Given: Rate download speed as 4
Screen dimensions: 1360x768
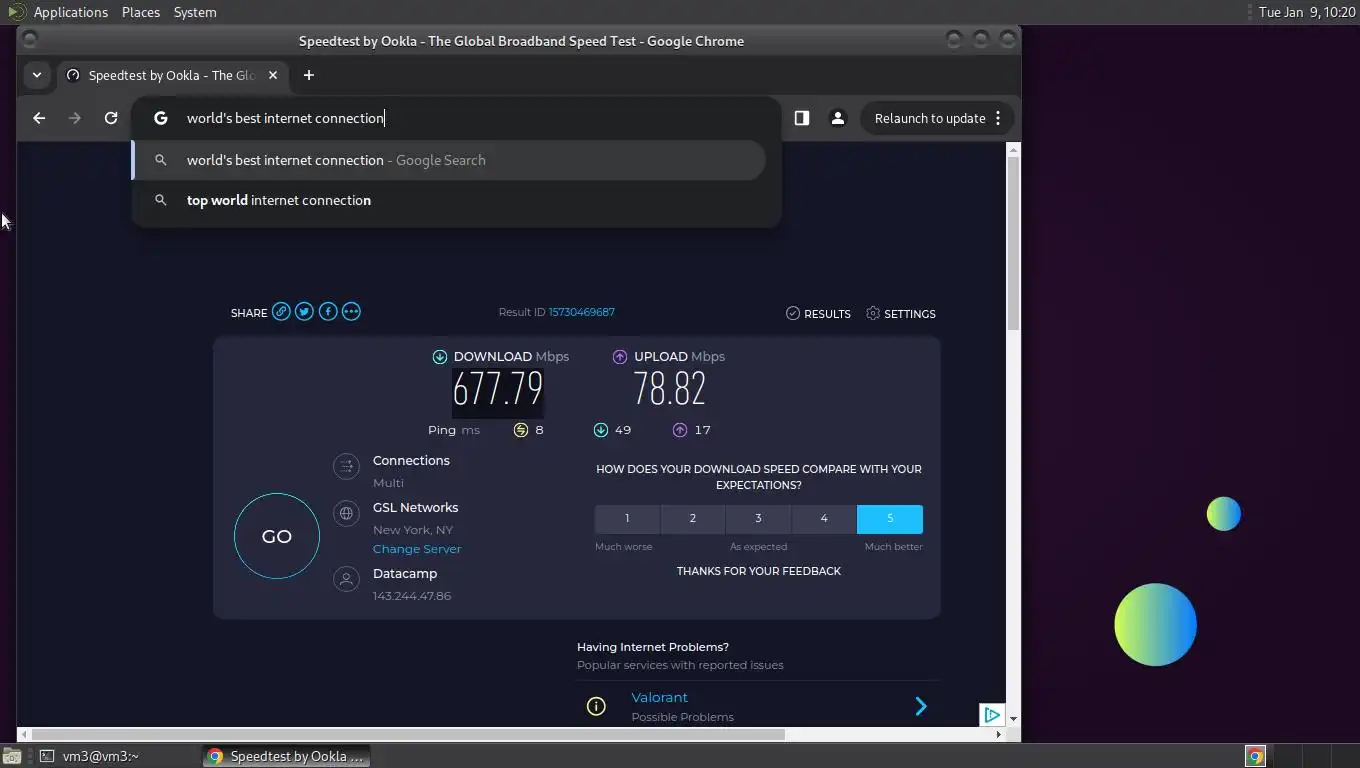Looking at the screenshot, I should coord(824,519).
